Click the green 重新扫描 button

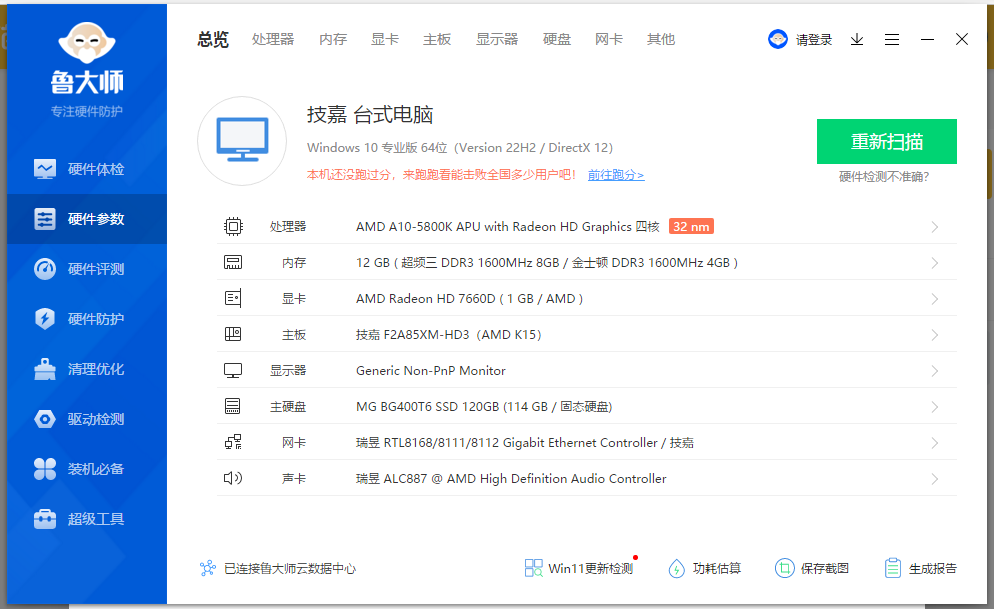tap(887, 141)
